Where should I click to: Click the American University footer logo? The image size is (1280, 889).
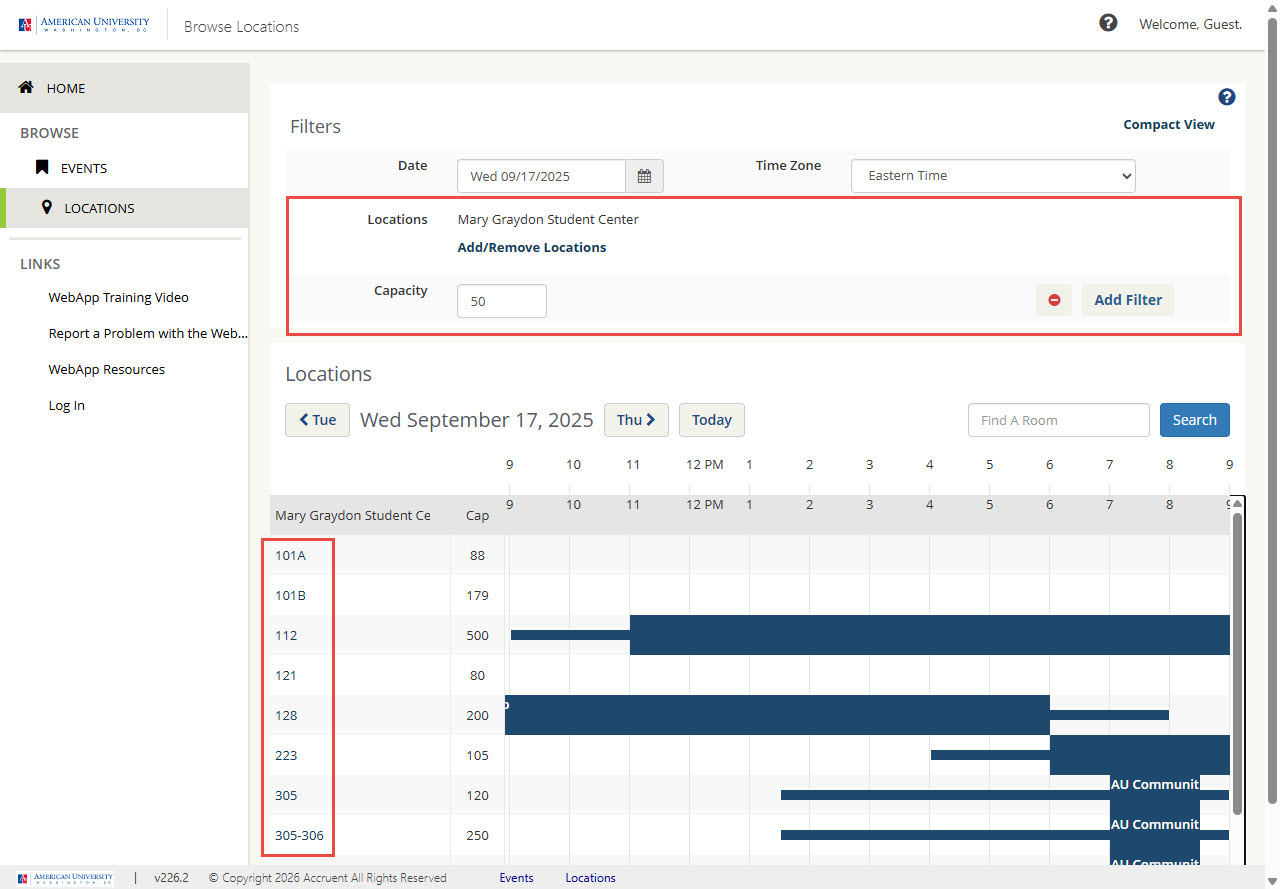[x=66, y=878]
